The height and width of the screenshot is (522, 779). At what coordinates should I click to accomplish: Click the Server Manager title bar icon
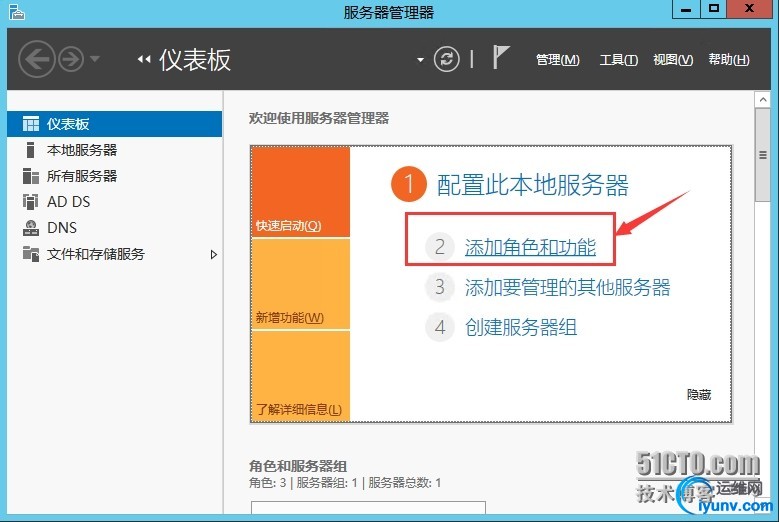point(16,11)
